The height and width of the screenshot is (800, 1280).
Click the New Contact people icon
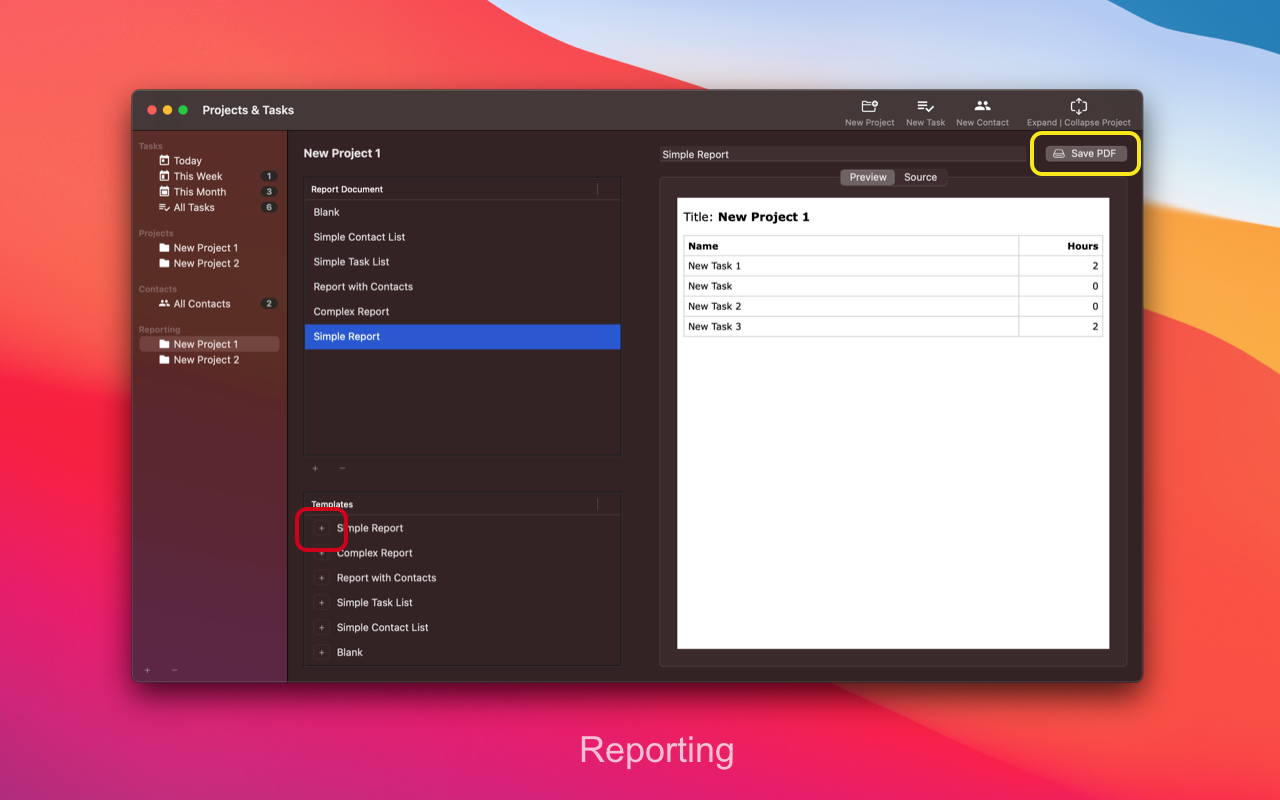982,108
